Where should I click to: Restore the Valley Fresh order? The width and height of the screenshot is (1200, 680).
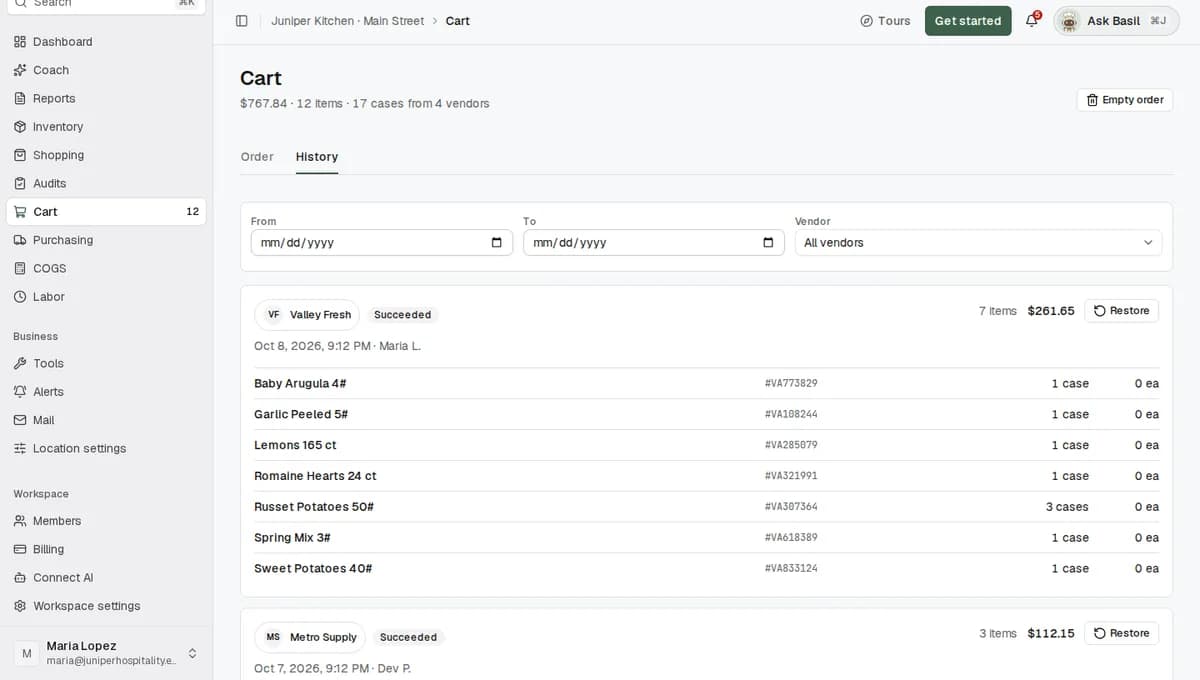[x=1121, y=311]
